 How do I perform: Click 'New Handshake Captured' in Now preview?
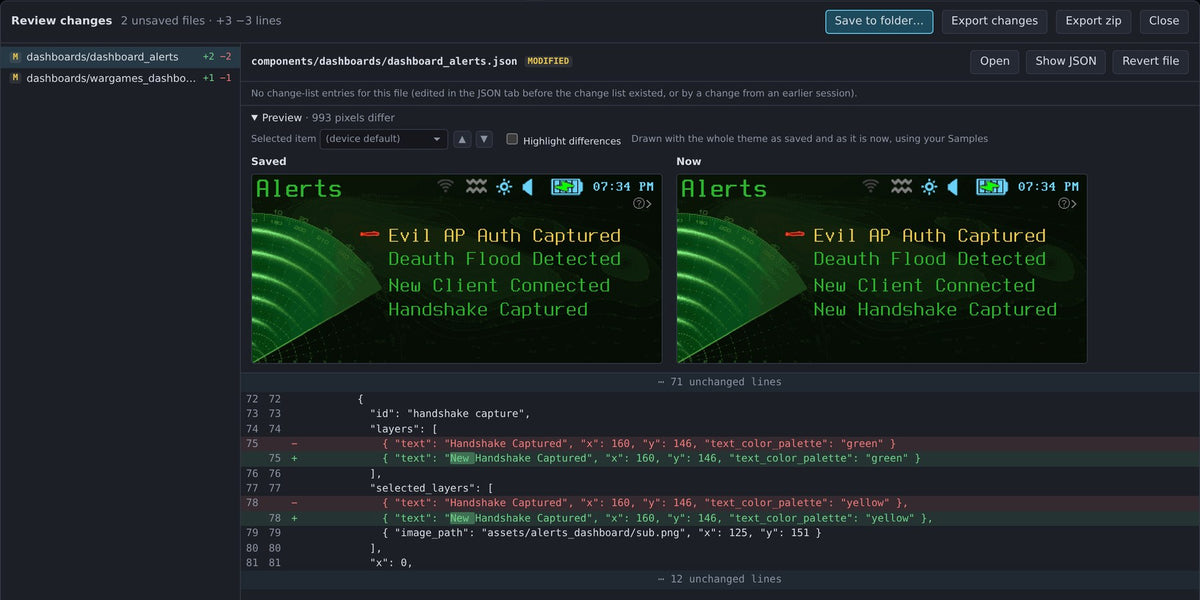935,310
